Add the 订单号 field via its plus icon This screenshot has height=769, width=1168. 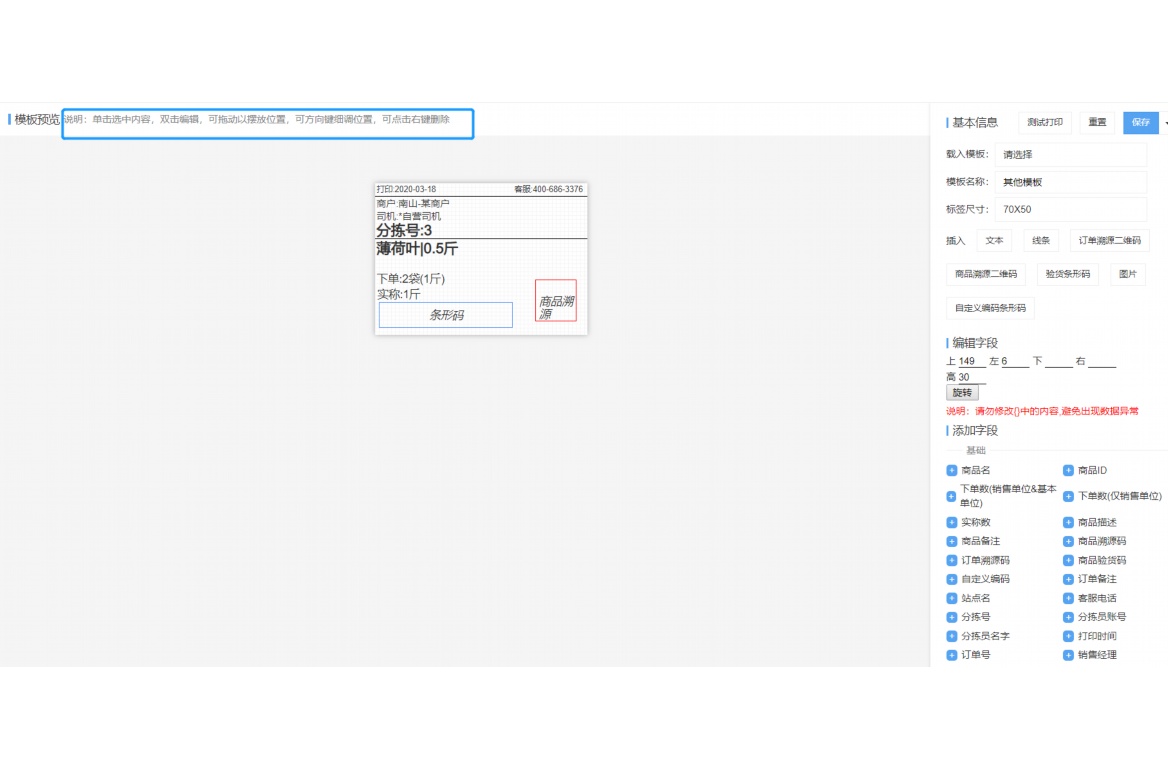(952, 655)
